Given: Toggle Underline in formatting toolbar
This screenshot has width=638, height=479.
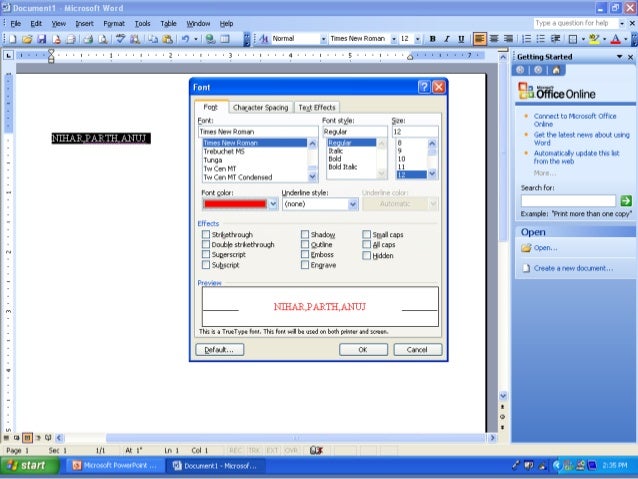Looking at the screenshot, I should [x=461, y=39].
